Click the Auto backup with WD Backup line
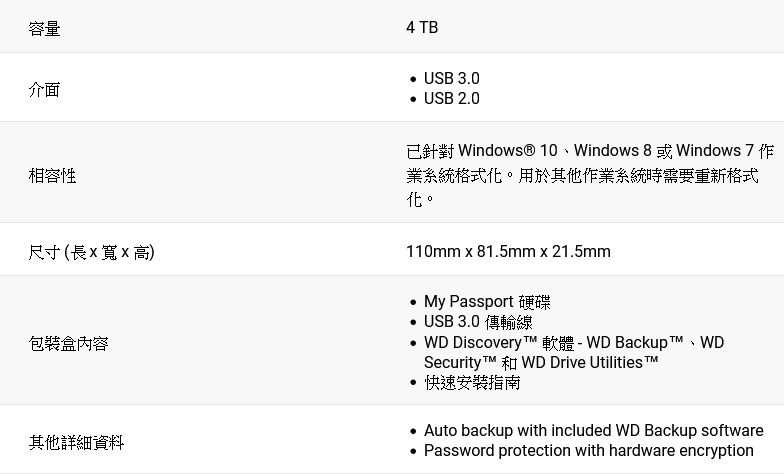This screenshot has height=474, width=784. [593, 430]
